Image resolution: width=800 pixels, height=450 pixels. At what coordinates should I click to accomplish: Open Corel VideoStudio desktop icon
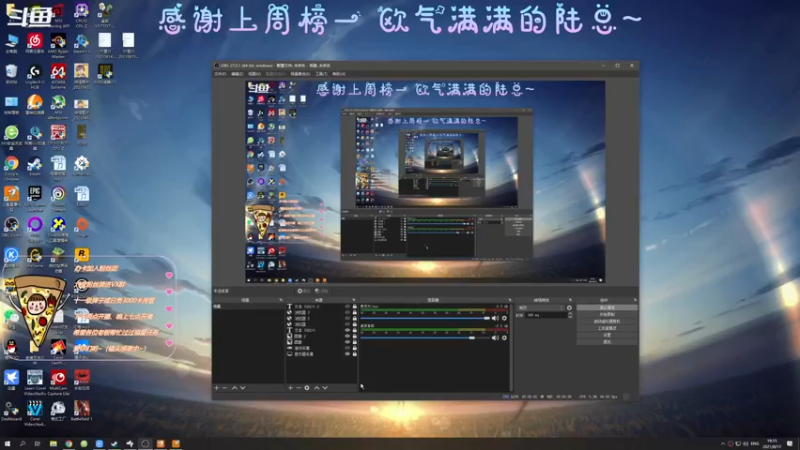pyautogui.click(x=35, y=412)
